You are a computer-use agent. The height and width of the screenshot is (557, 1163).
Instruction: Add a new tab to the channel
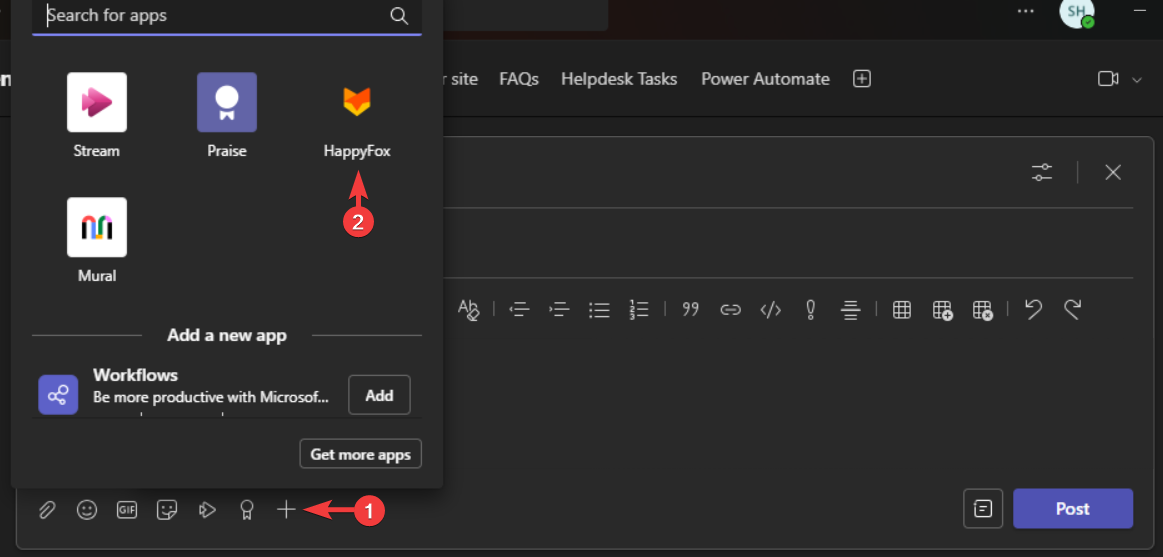tap(862, 79)
